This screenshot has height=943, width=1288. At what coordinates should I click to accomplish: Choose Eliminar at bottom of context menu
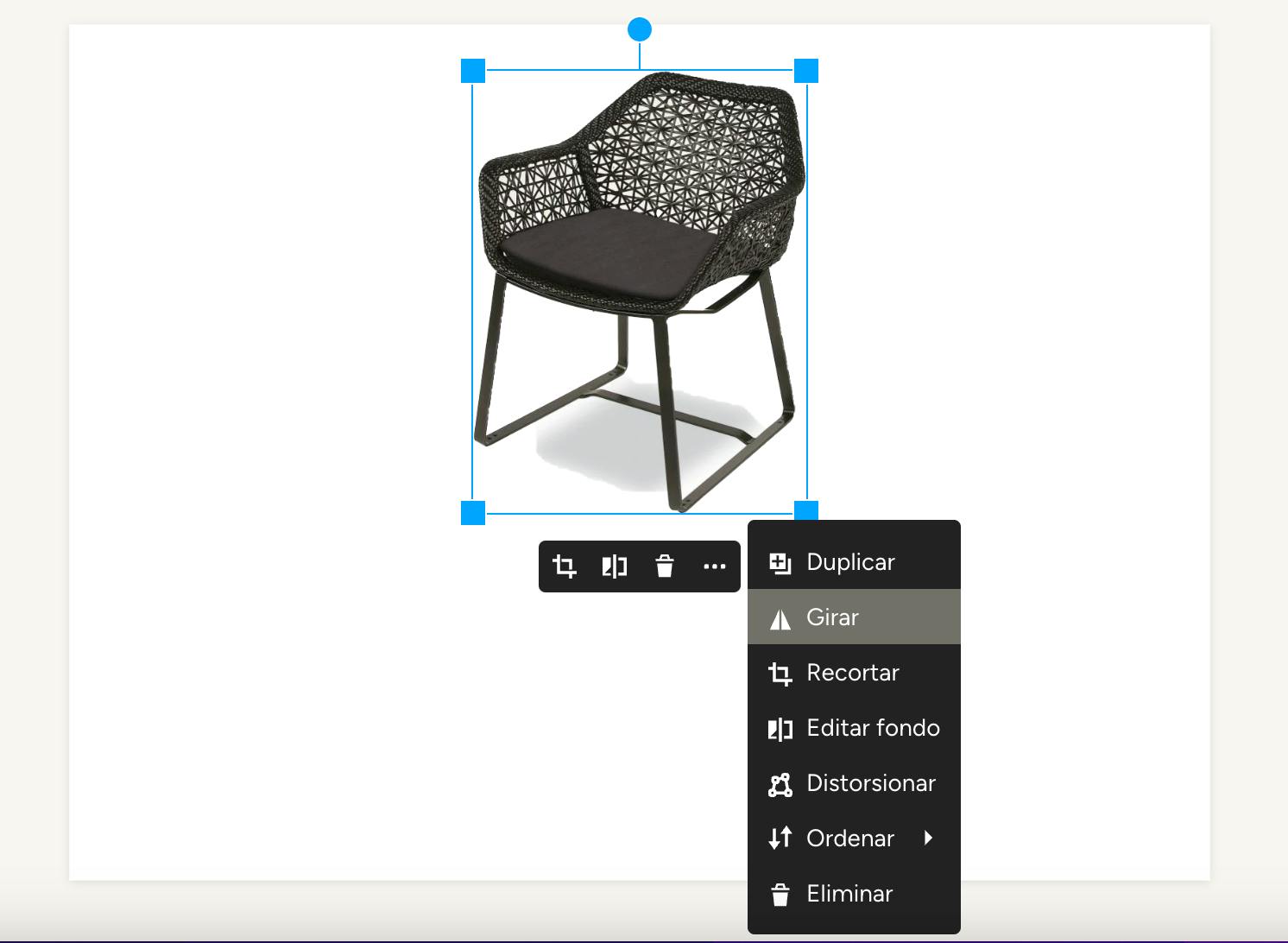point(849,894)
